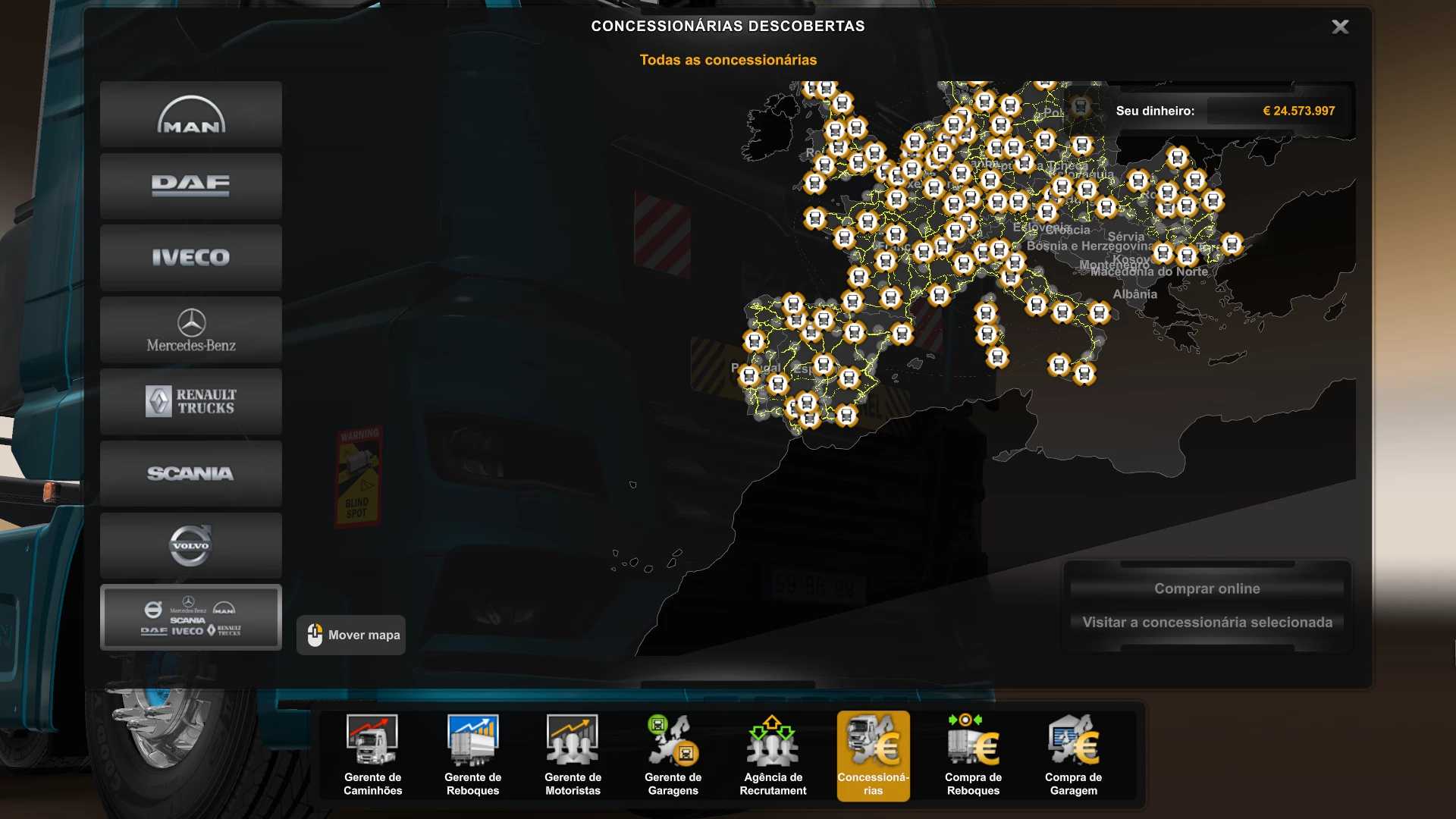Choose the Mercedes-Benz dealer filter
Image resolution: width=1456 pixels, height=819 pixels.
click(190, 330)
